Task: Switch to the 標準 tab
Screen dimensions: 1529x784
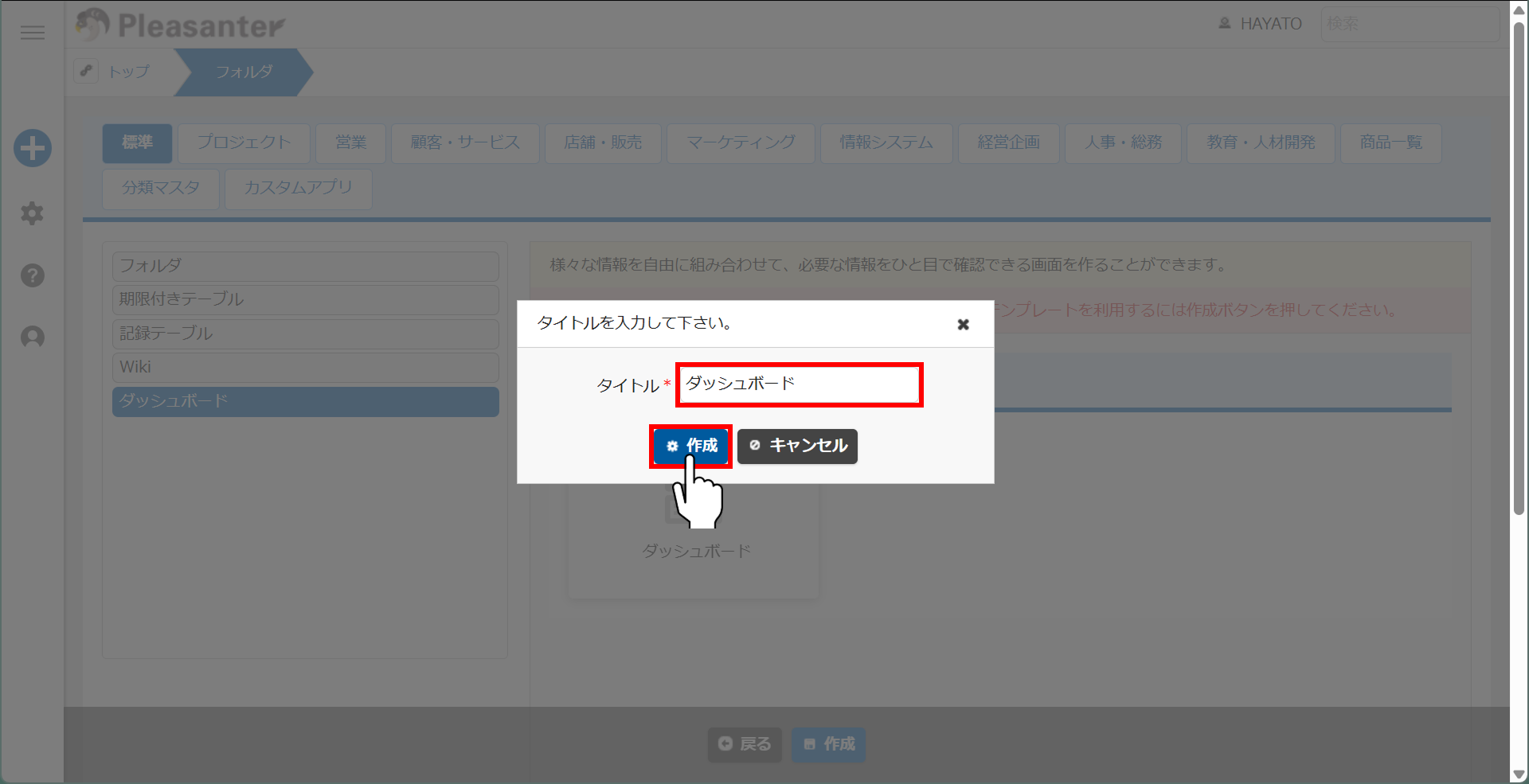Action: [137, 142]
